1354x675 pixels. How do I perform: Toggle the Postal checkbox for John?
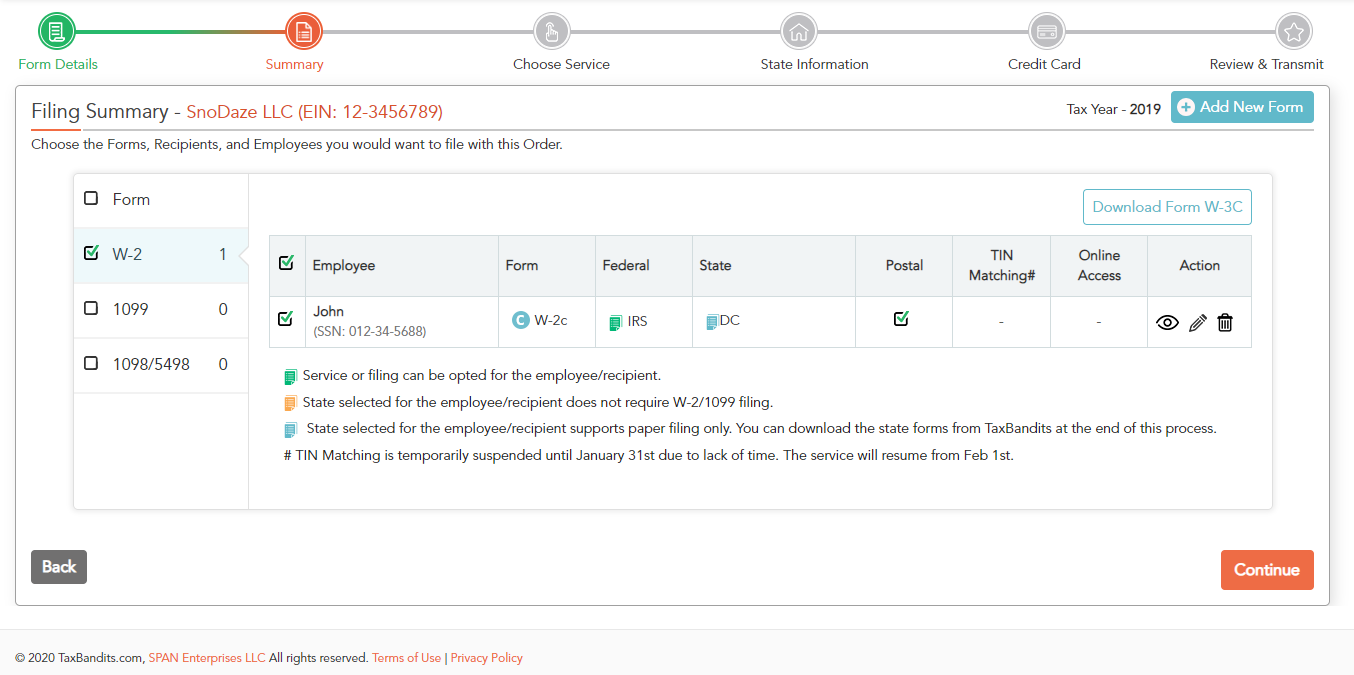(901, 318)
